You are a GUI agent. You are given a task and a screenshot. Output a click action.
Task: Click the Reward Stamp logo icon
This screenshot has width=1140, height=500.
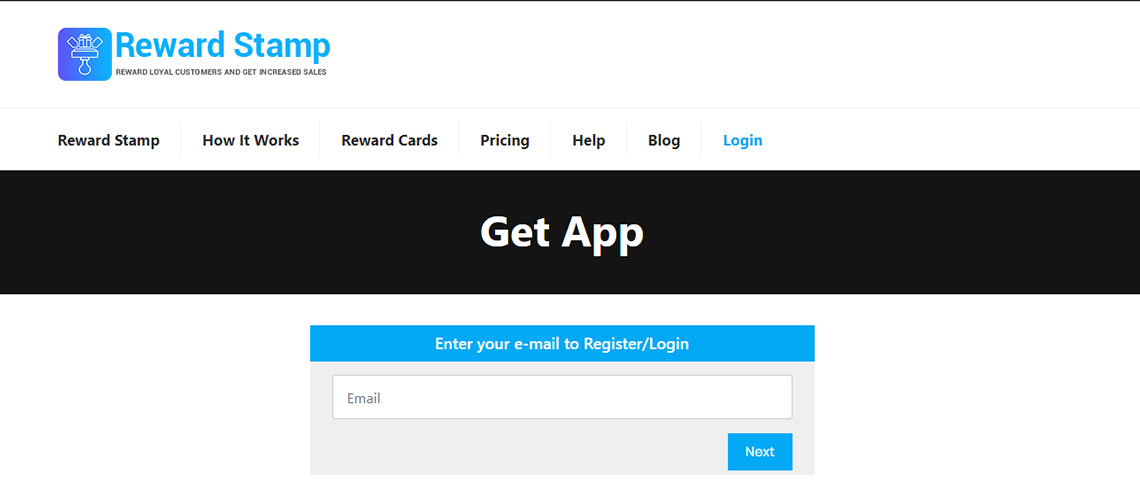tap(84, 55)
